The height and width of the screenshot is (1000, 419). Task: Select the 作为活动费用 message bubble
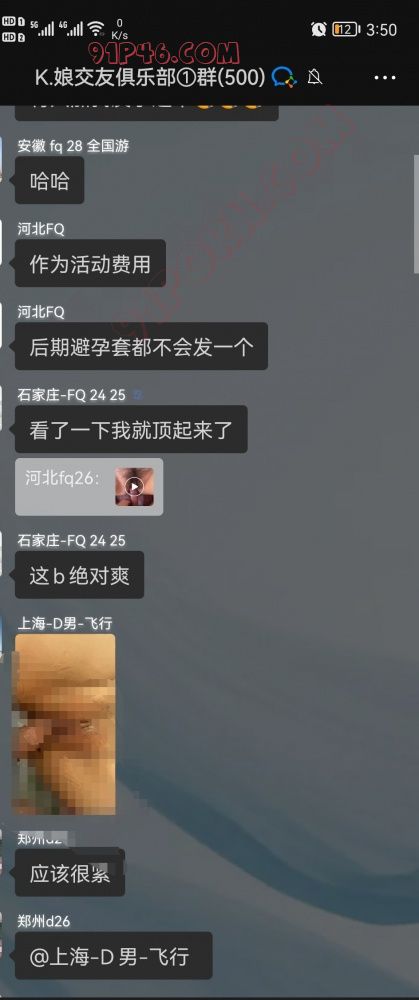pyautogui.click(x=90, y=263)
